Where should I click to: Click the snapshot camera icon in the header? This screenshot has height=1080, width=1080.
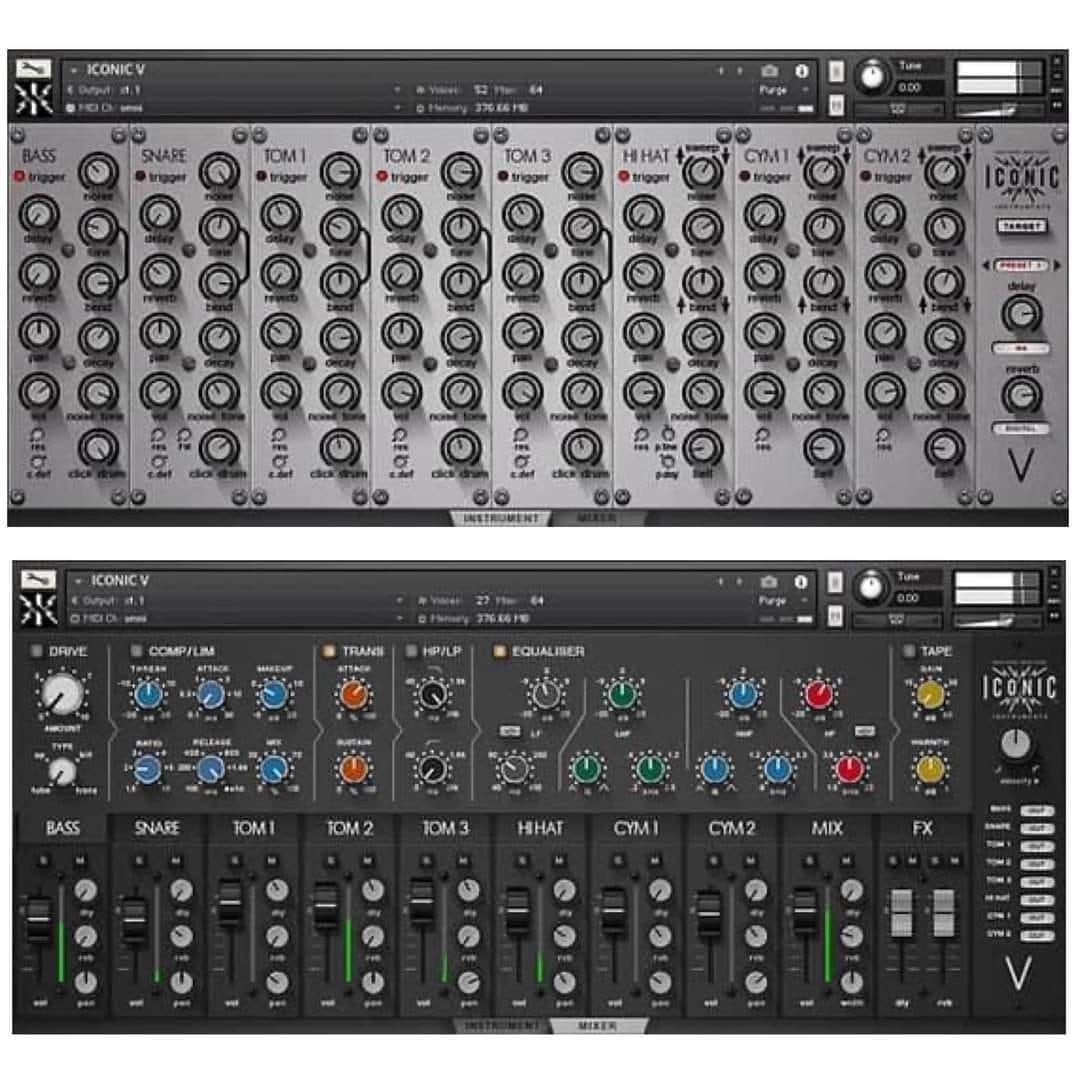point(769,70)
